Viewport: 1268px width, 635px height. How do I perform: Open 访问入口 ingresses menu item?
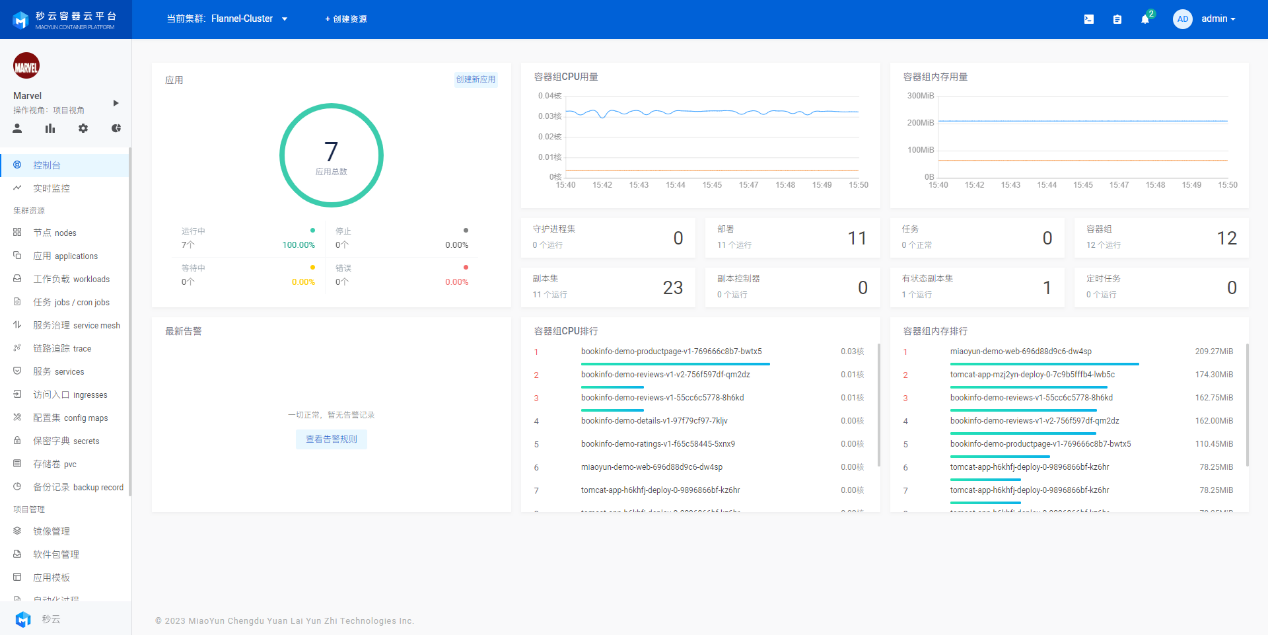70,395
